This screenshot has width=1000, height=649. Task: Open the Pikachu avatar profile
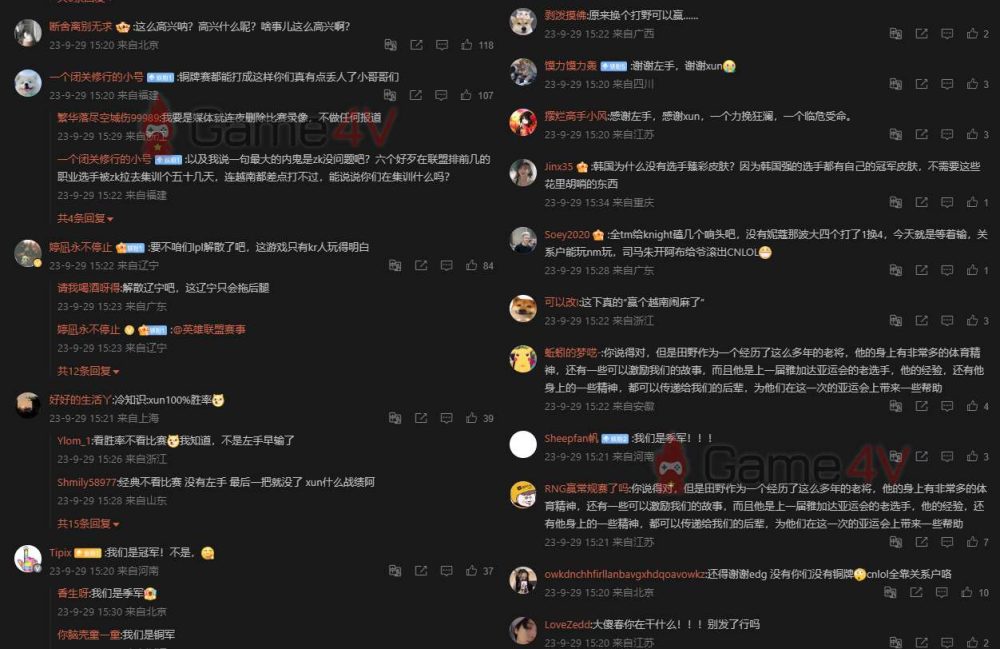pyautogui.click(x=523, y=358)
